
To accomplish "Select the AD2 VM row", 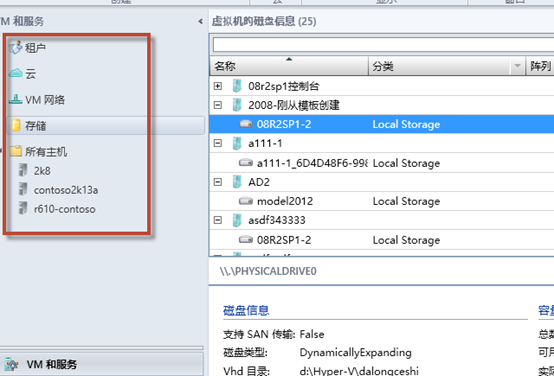I will click(382, 182).
